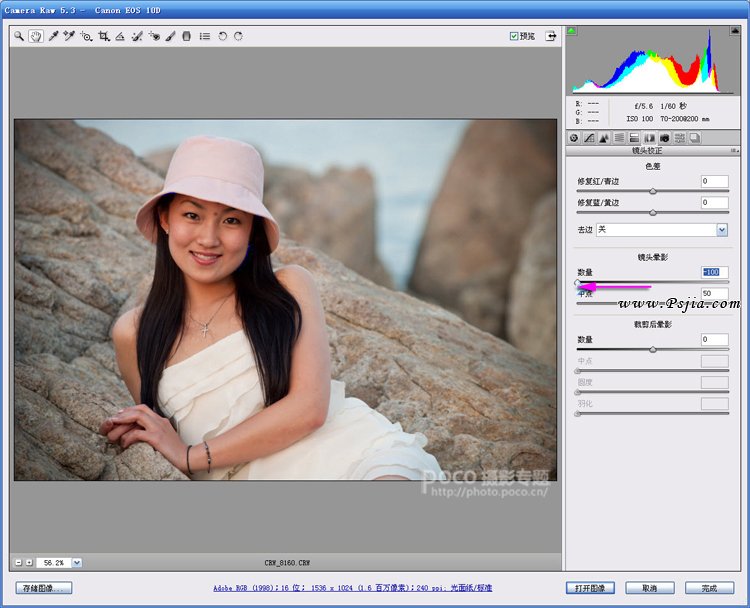
Task: Click the 打开图像 open image button
Action: [x=589, y=588]
